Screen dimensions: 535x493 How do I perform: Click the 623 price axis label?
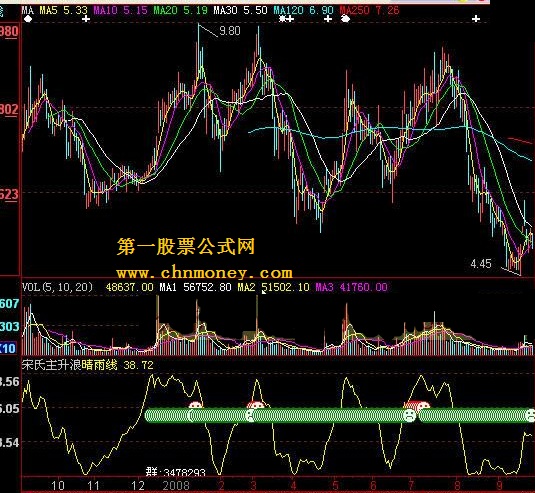(x=9, y=194)
